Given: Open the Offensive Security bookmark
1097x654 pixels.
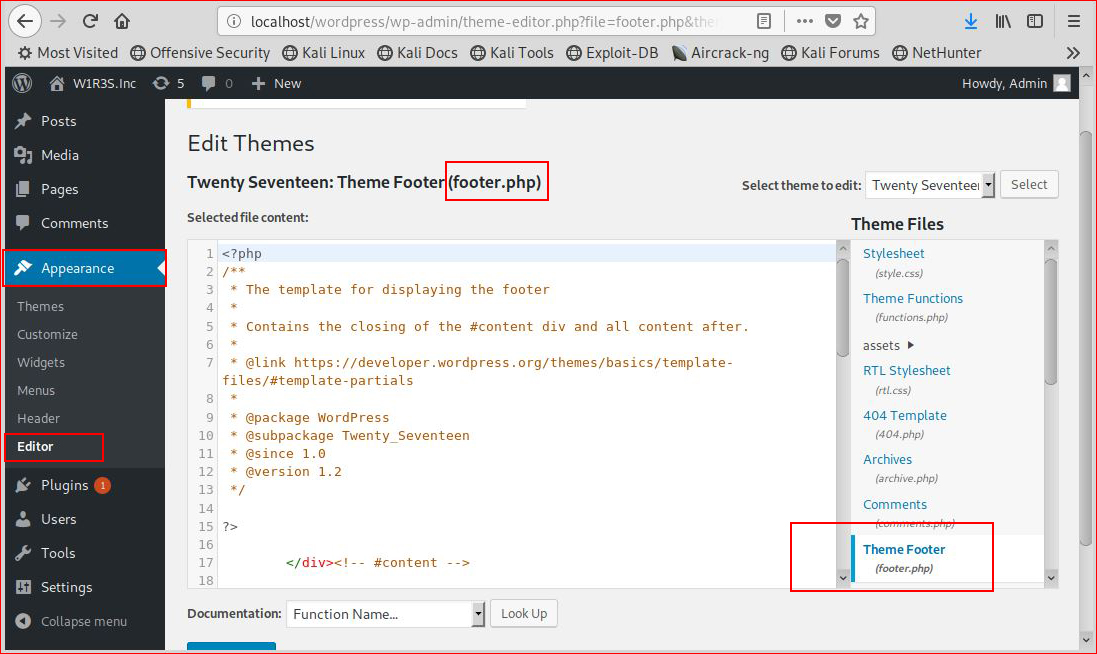Looking at the screenshot, I should (x=200, y=53).
